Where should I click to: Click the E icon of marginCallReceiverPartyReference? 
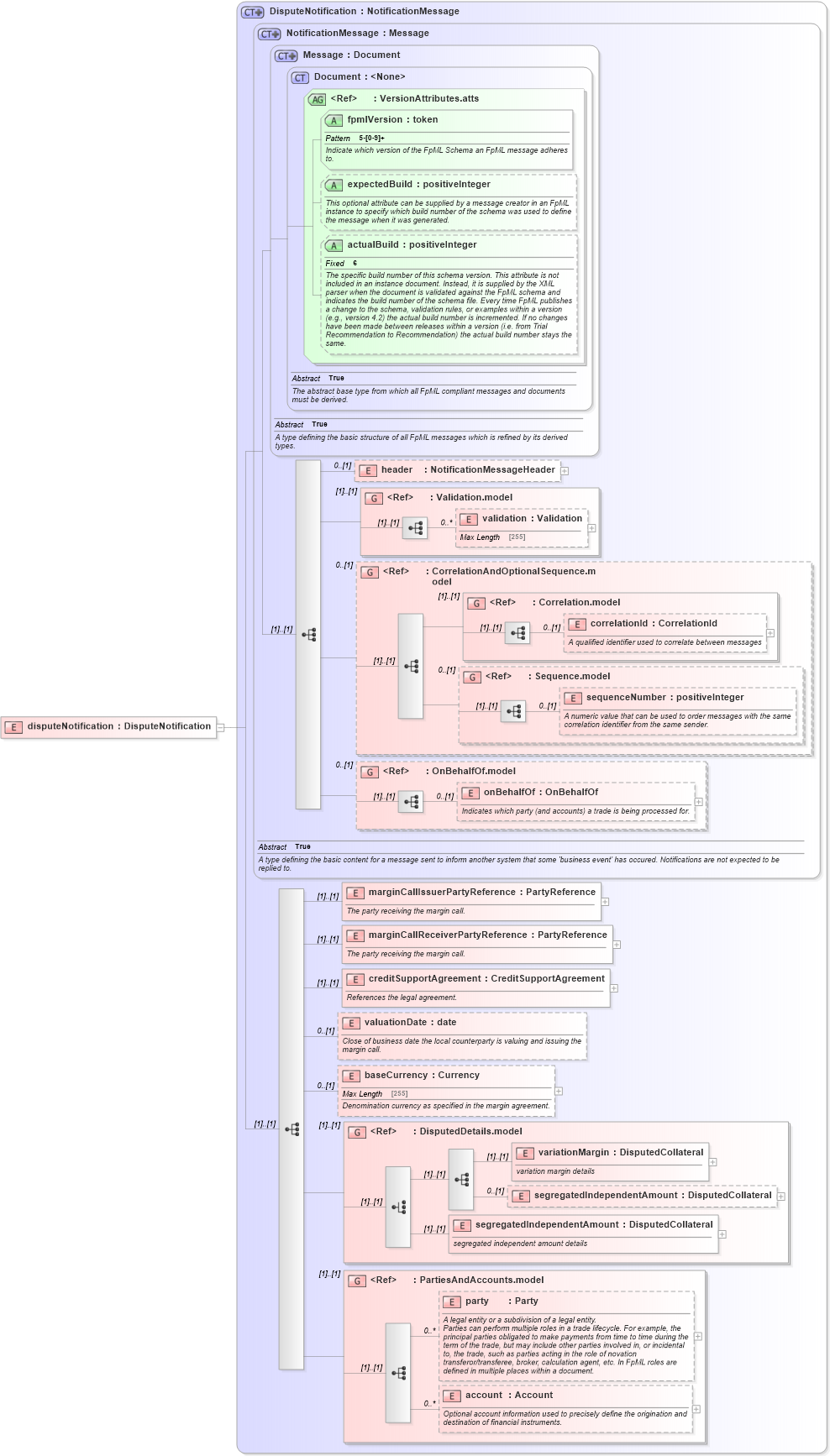click(x=355, y=935)
